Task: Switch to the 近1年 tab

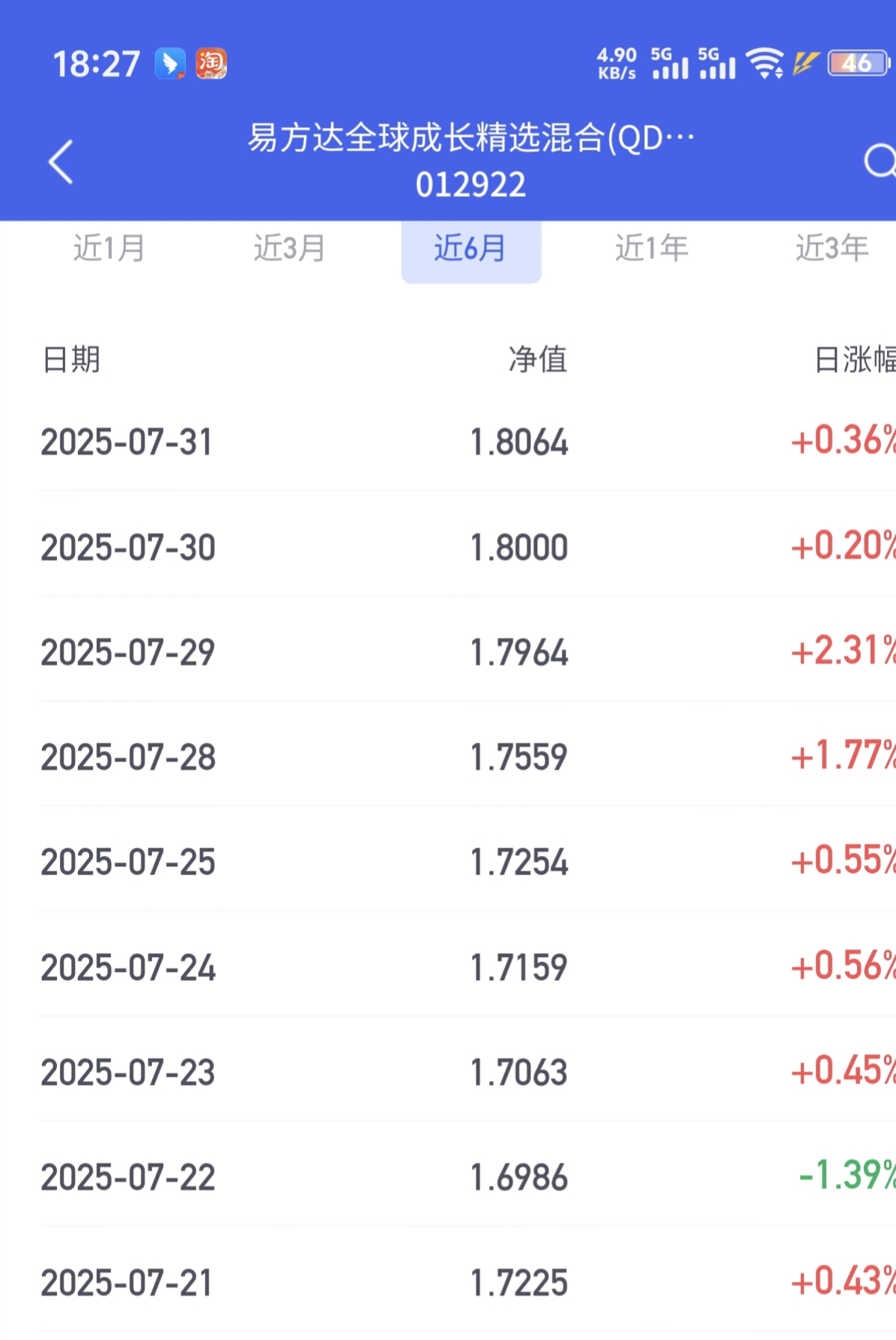Action: pyautogui.click(x=652, y=248)
